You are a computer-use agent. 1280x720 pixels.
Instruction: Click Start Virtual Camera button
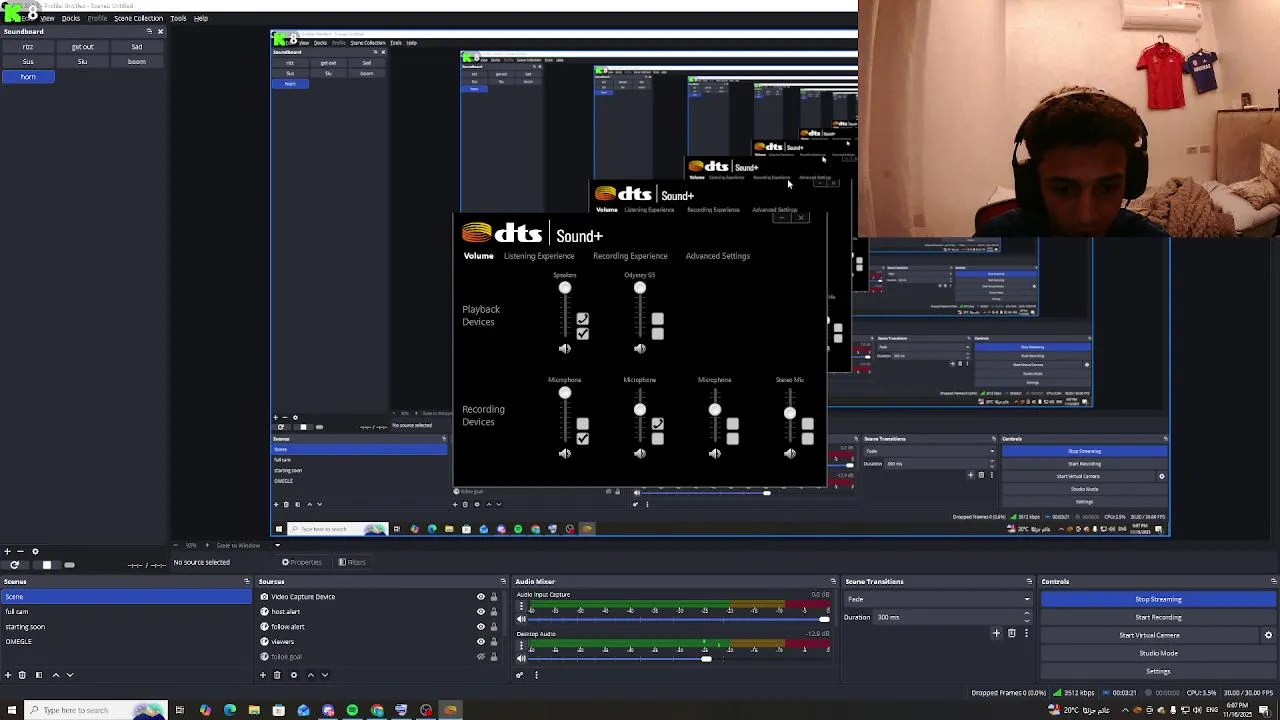tap(1149, 635)
